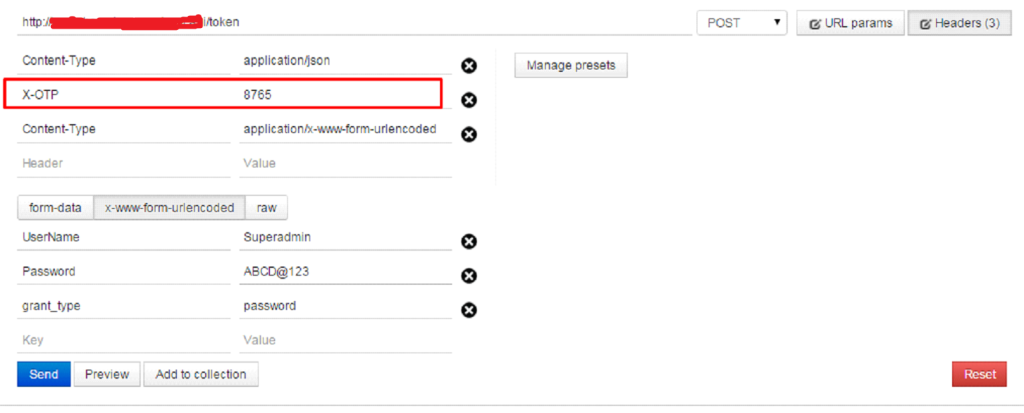Remove the application/json Content-Type header
Screen dimensions: 1024x413
tap(469, 65)
